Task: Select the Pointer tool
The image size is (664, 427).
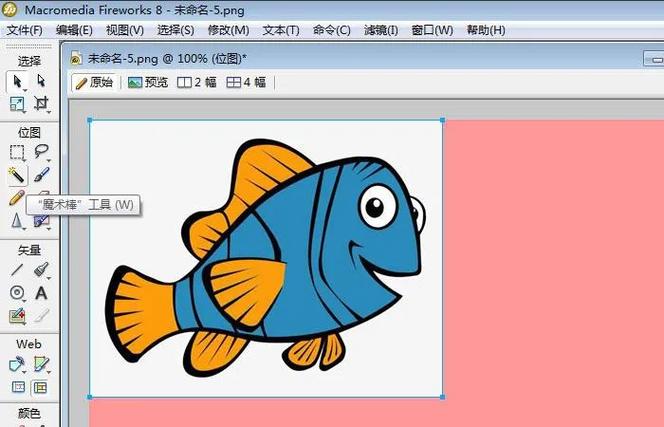Action: point(17,81)
